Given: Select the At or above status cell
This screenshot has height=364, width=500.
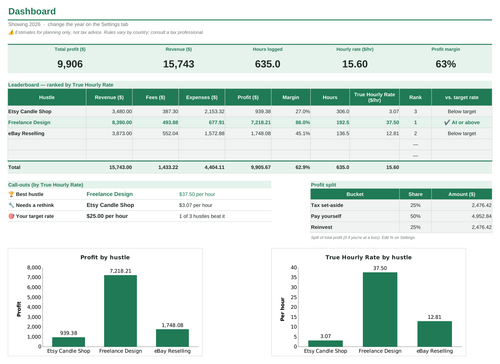Looking at the screenshot, I should click(x=462, y=122).
